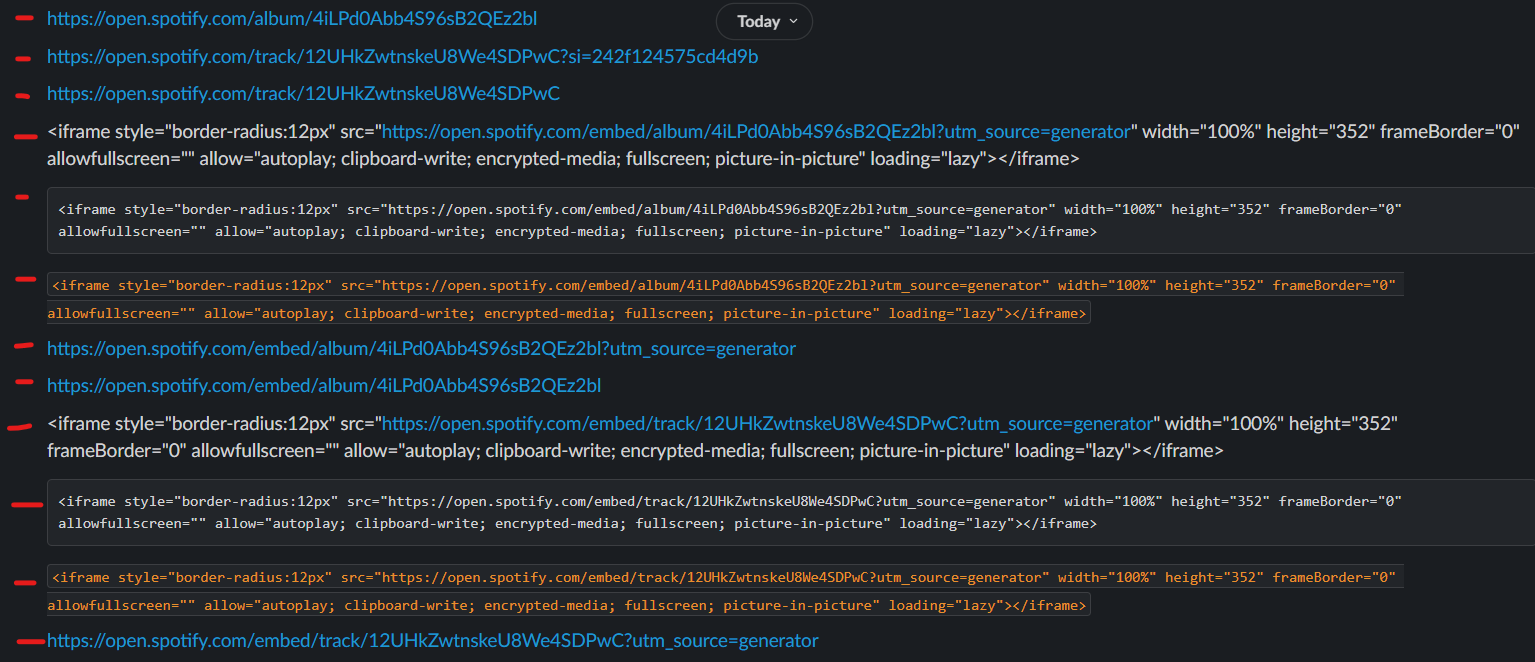Open the track link ending with si=242f124575cd4d9b

click(x=402, y=57)
